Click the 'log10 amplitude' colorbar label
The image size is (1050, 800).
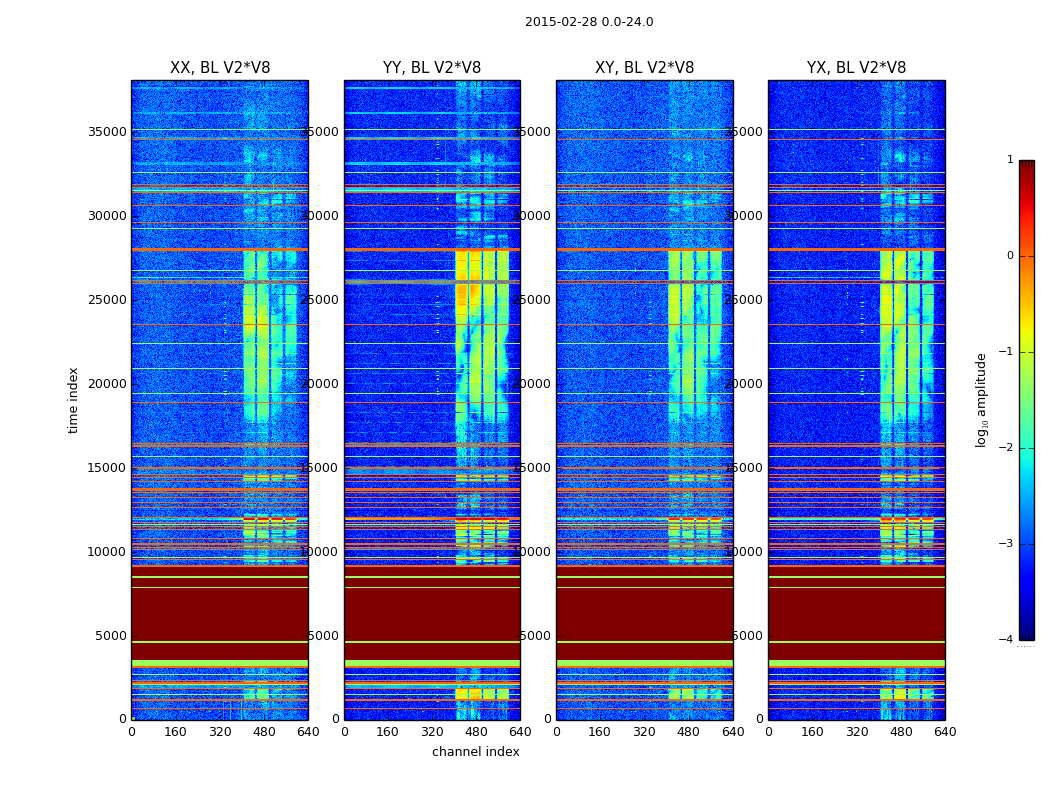pos(982,399)
